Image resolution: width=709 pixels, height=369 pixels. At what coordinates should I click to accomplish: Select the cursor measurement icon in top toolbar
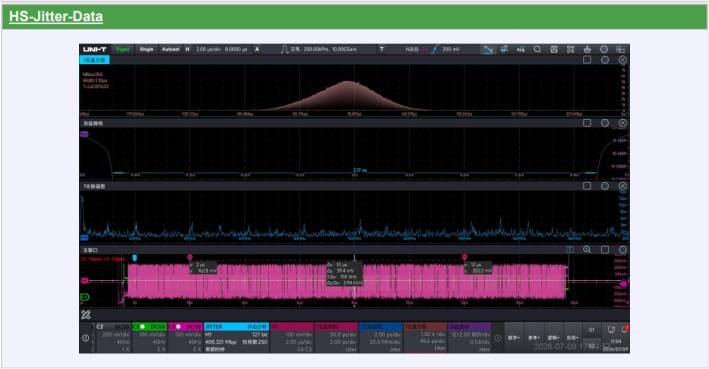[487, 49]
